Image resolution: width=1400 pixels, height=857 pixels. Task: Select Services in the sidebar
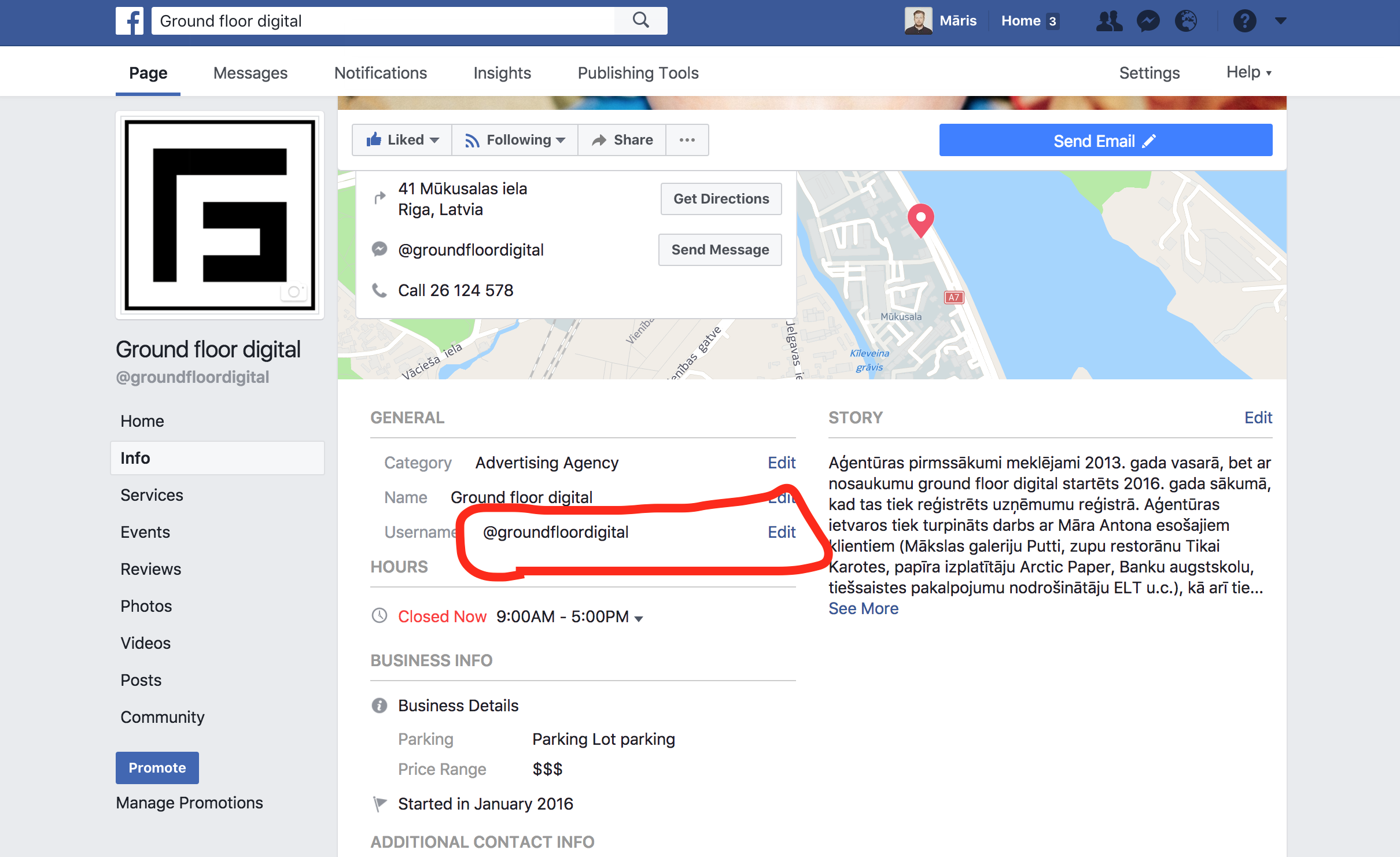pos(152,495)
